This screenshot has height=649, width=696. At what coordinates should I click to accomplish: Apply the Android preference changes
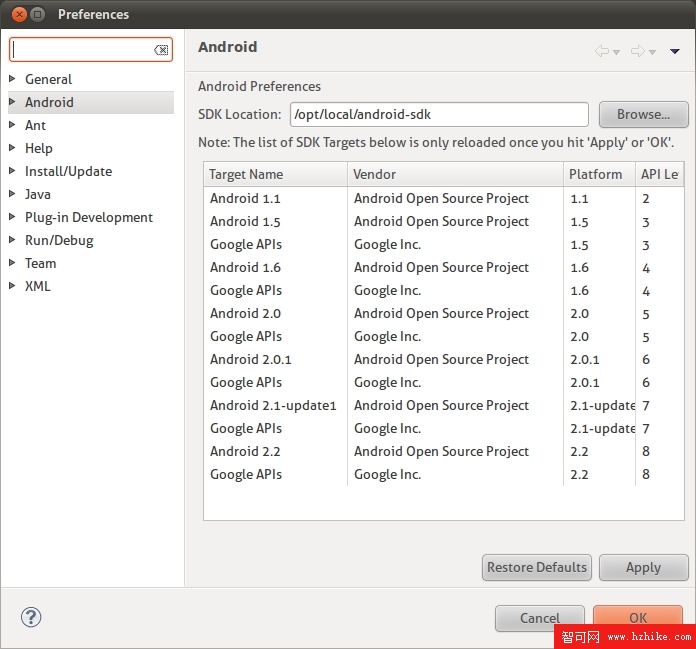click(x=643, y=567)
